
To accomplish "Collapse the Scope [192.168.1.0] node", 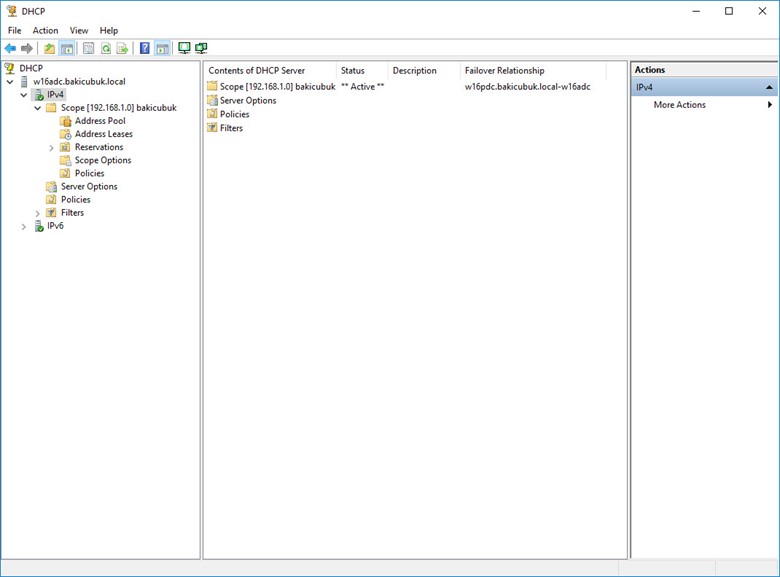I will click(x=38, y=108).
